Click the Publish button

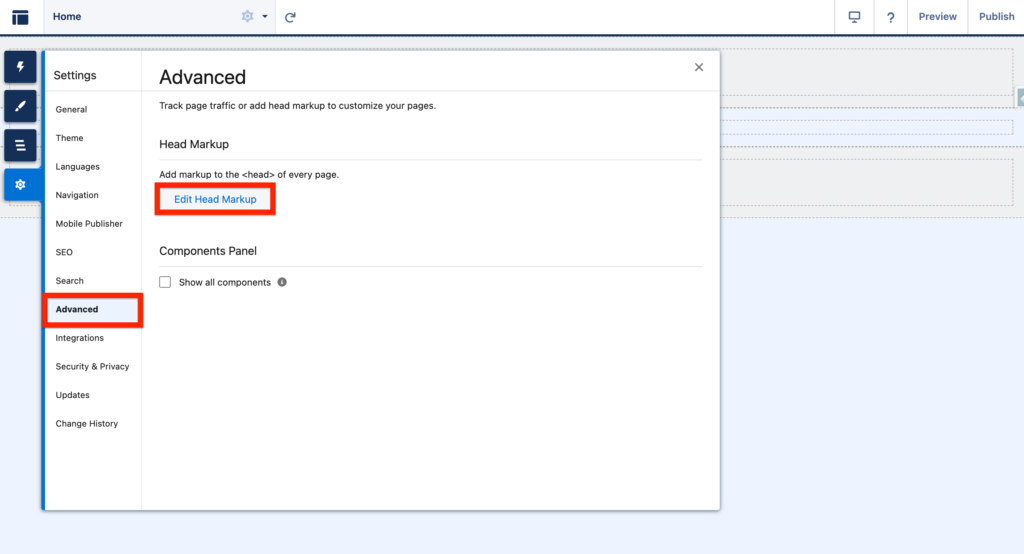[x=996, y=17]
